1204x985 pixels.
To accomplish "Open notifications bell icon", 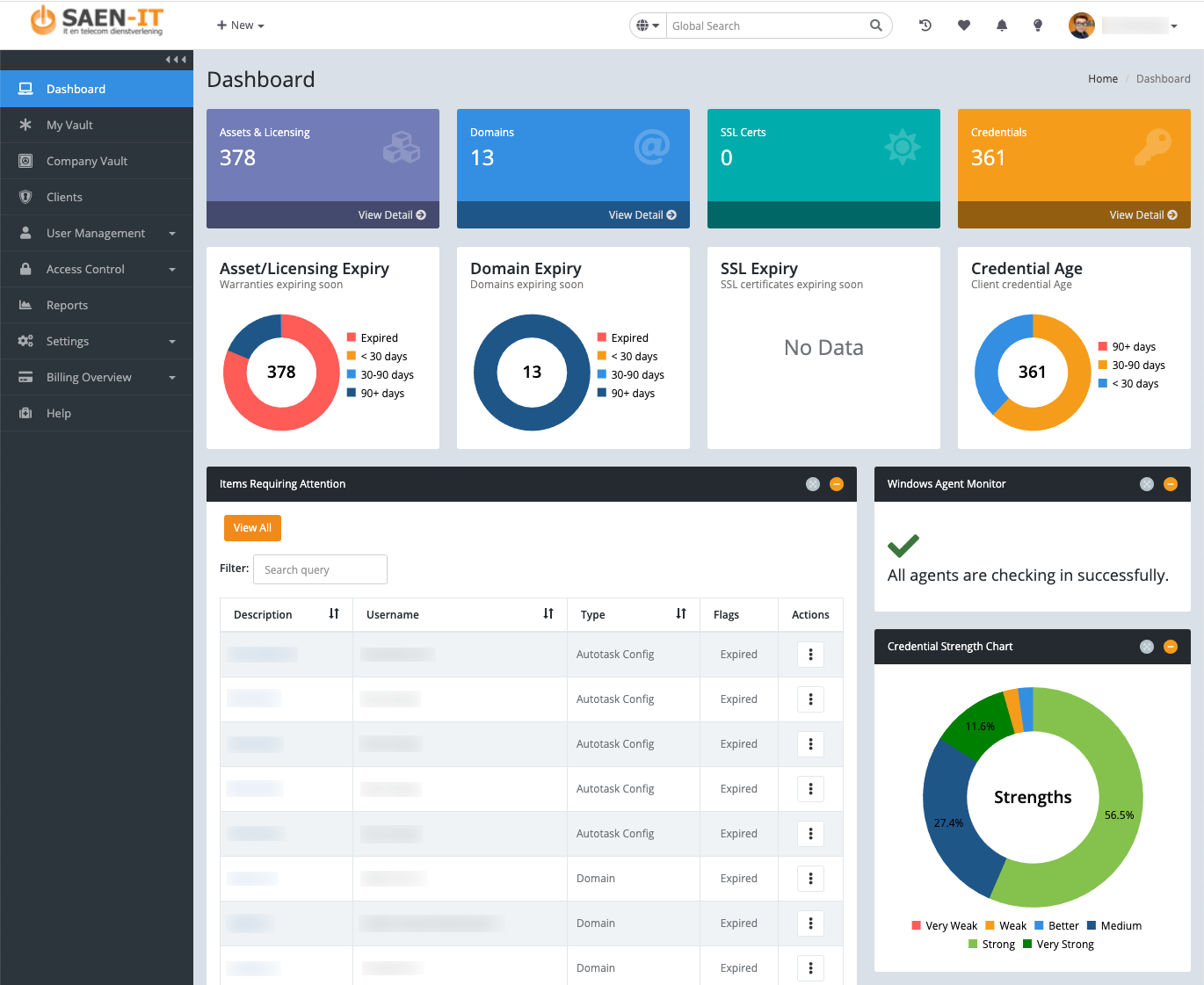I will pos(1002,25).
